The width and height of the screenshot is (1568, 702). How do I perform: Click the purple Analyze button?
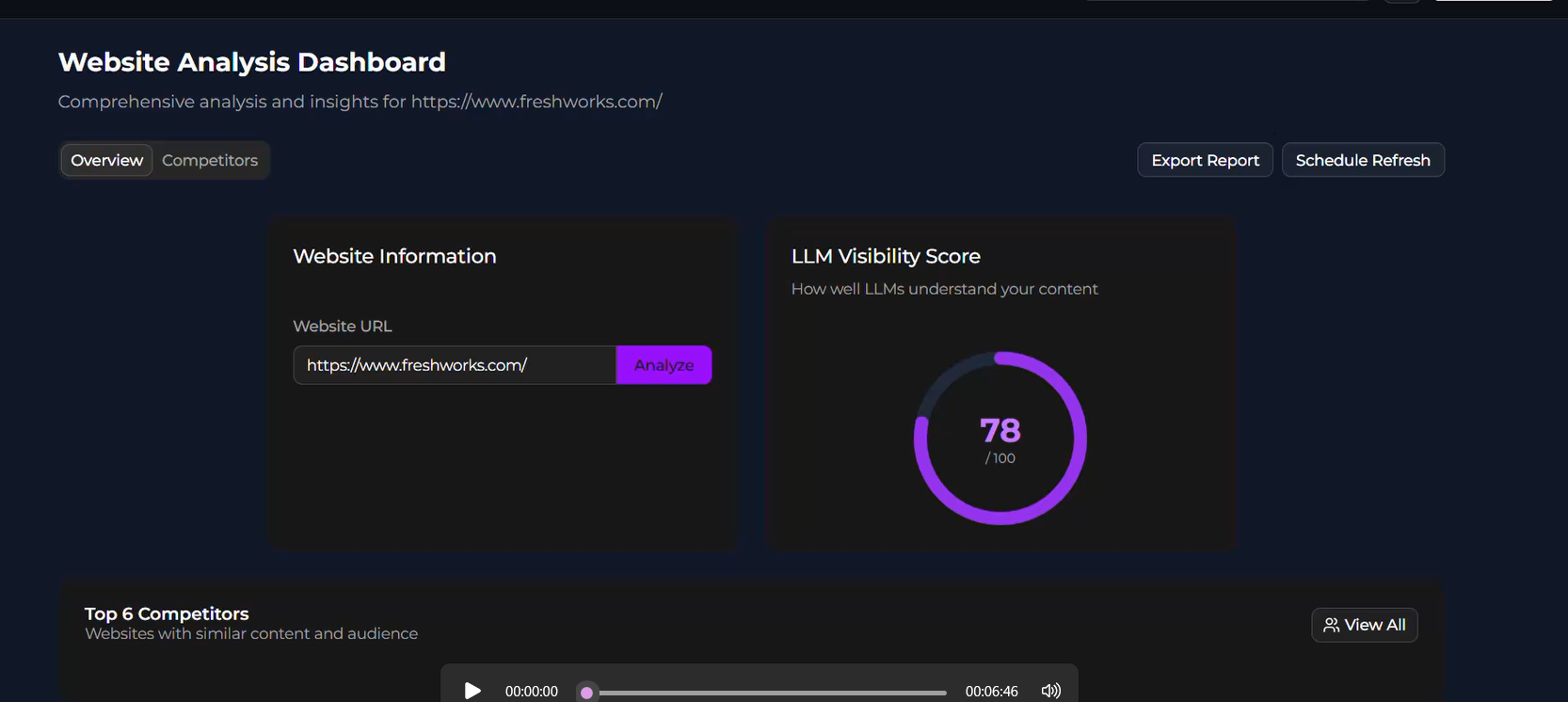point(664,365)
